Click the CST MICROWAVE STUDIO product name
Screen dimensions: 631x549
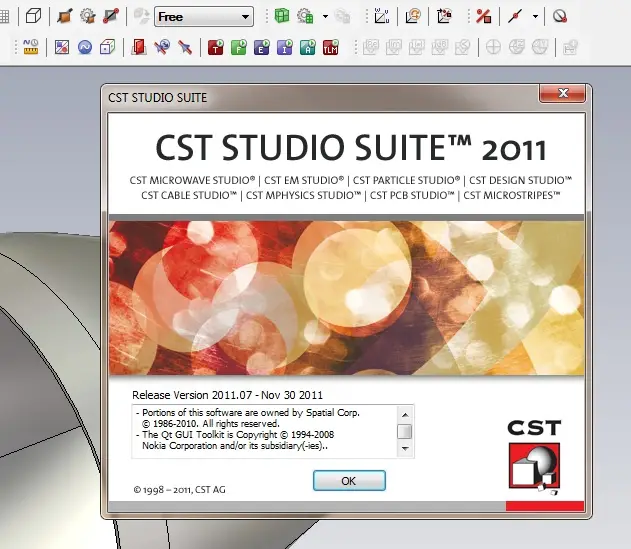[192, 180]
